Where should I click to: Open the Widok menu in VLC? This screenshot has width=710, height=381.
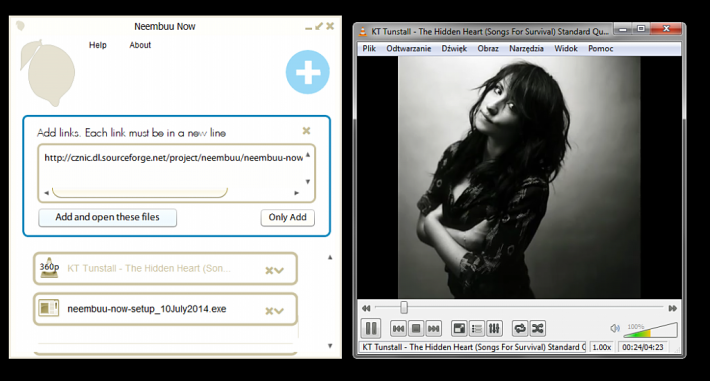[x=566, y=48]
